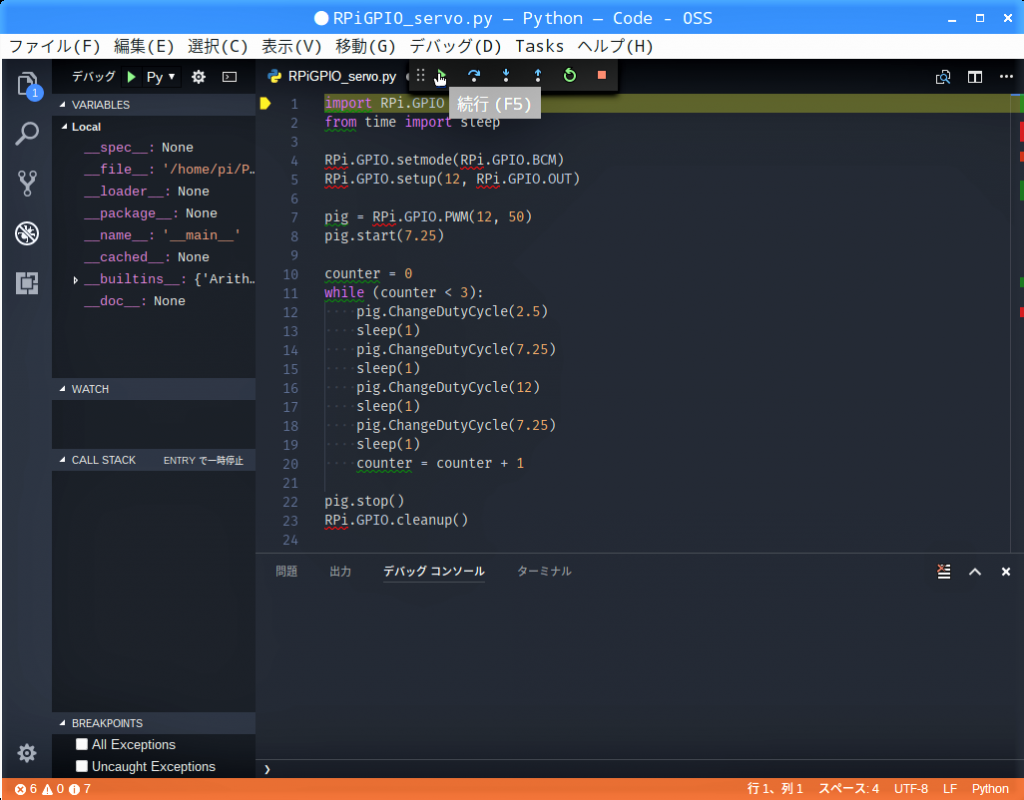Collapse the CALL STACK section

[x=63, y=460]
